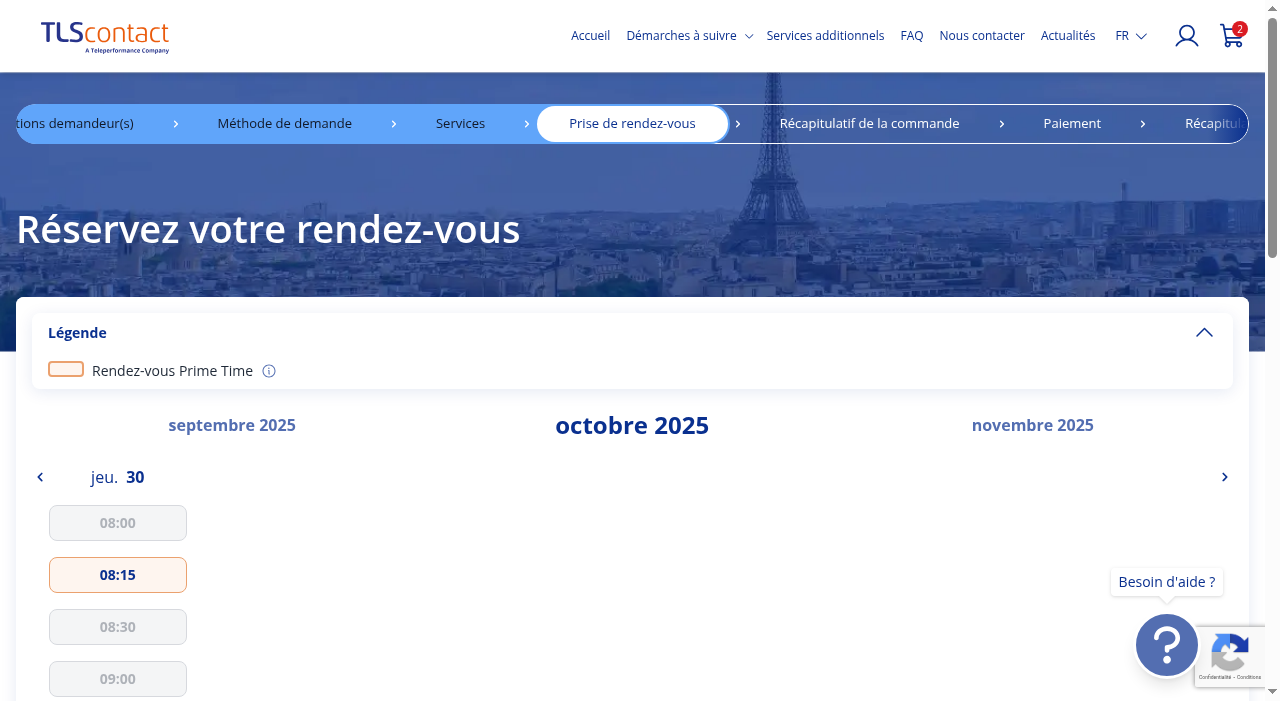Choose the 08:15 Prime Time slot
Image resolution: width=1280 pixels, height=701 pixels.
[x=118, y=575]
